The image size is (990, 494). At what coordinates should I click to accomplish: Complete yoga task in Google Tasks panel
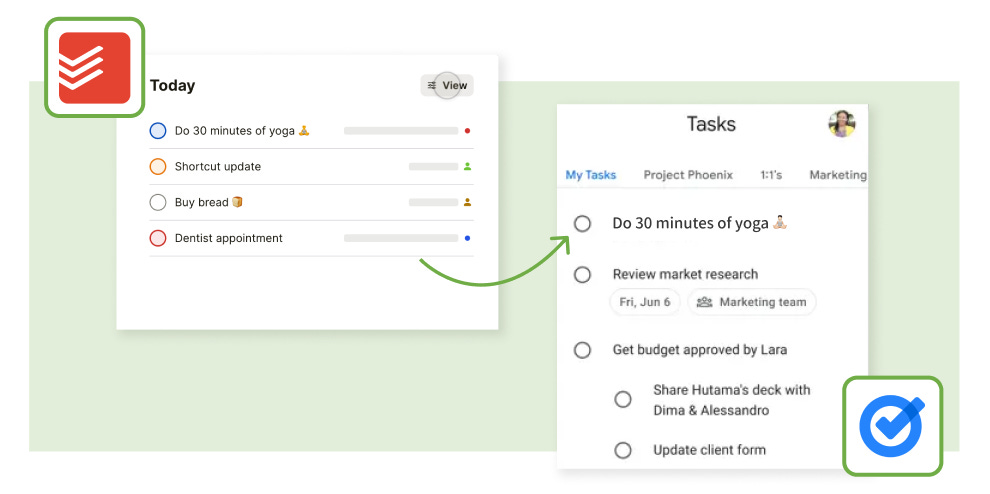point(582,223)
